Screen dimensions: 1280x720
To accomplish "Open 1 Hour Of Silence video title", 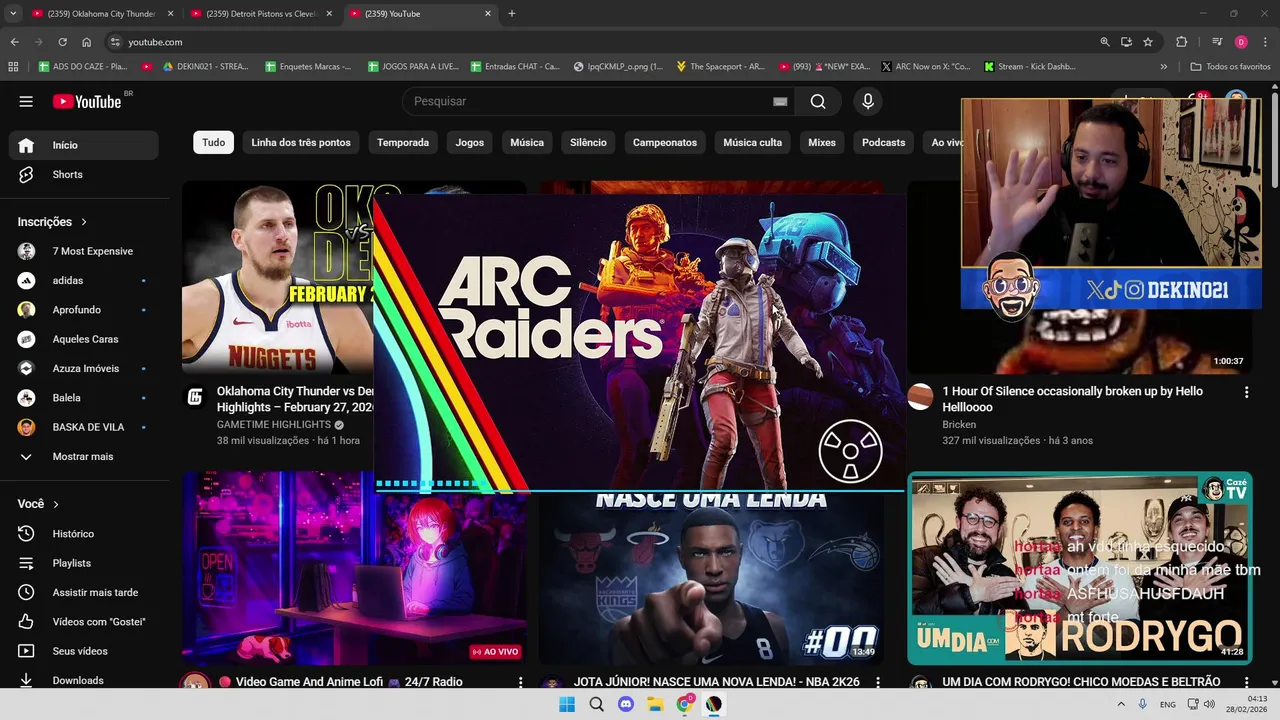I will (1072, 399).
